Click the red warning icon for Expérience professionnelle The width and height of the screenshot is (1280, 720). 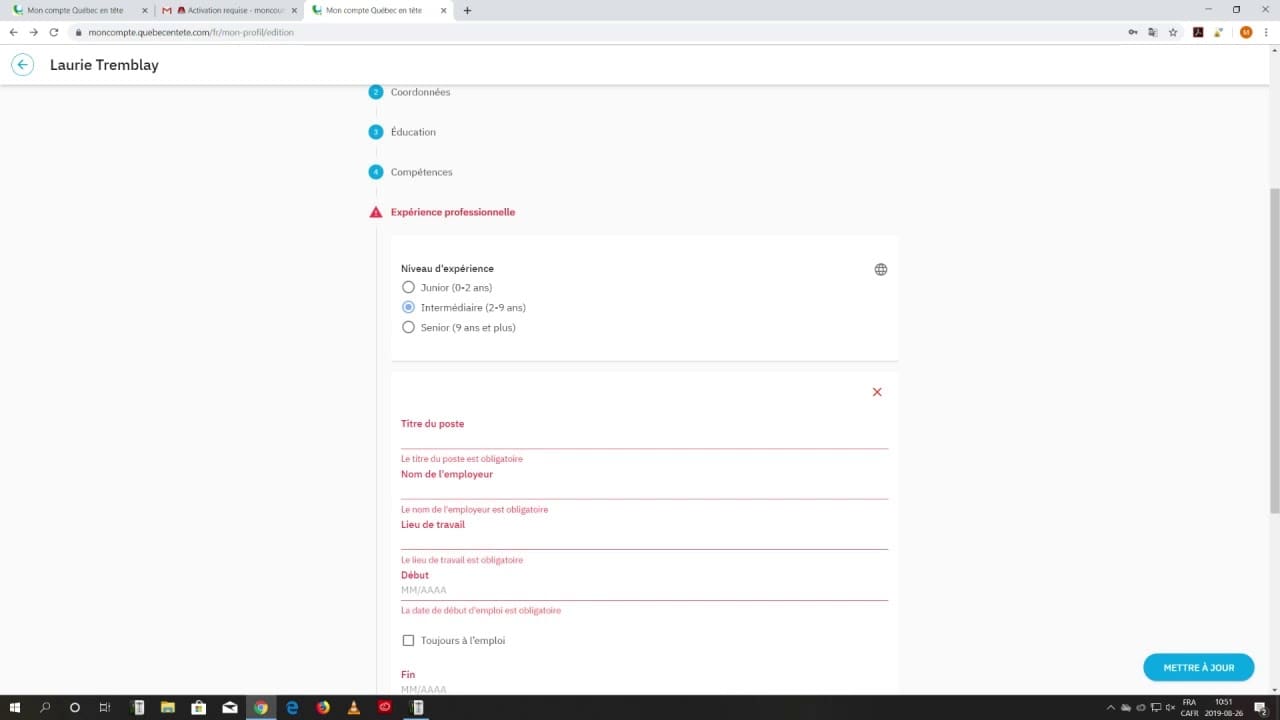[x=376, y=212]
